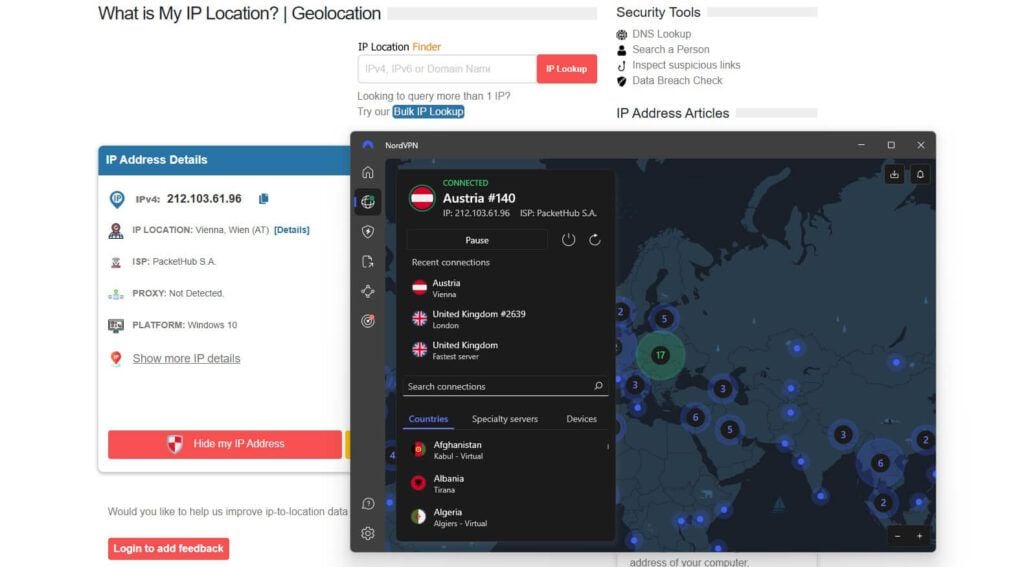Open Inspect suspicious links tool
The height and width of the screenshot is (567, 1024).
pos(686,65)
